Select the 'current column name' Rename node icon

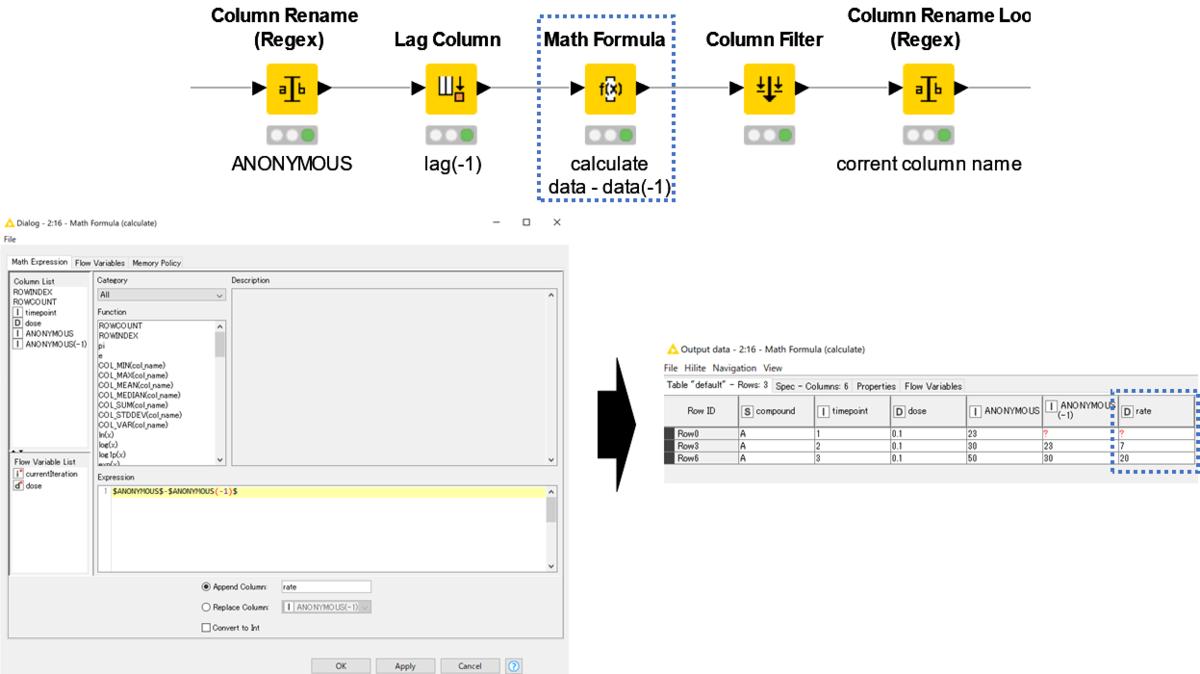[927, 88]
